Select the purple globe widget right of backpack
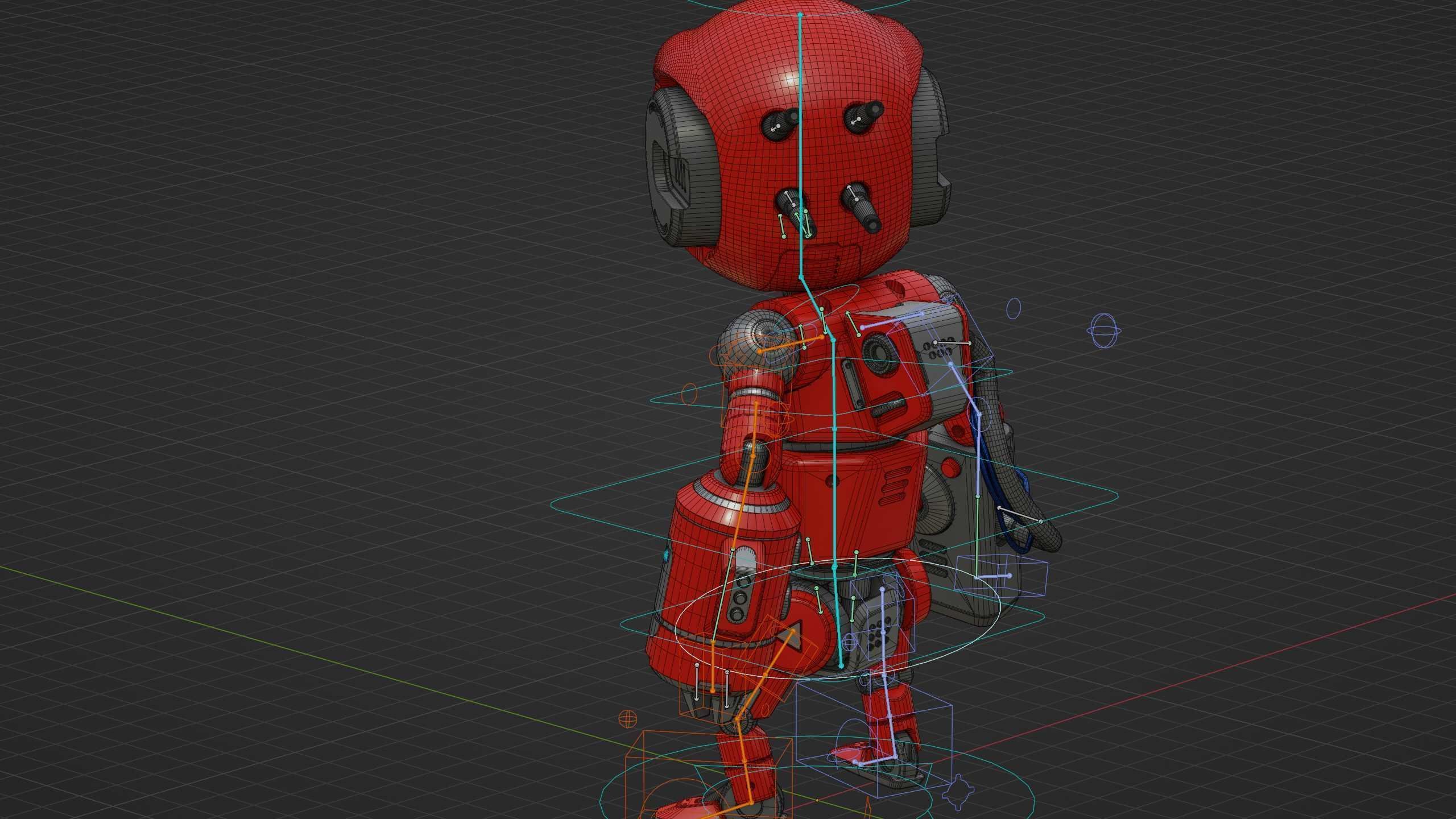The image size is (1456, 819). click(x=1104, y=330)
